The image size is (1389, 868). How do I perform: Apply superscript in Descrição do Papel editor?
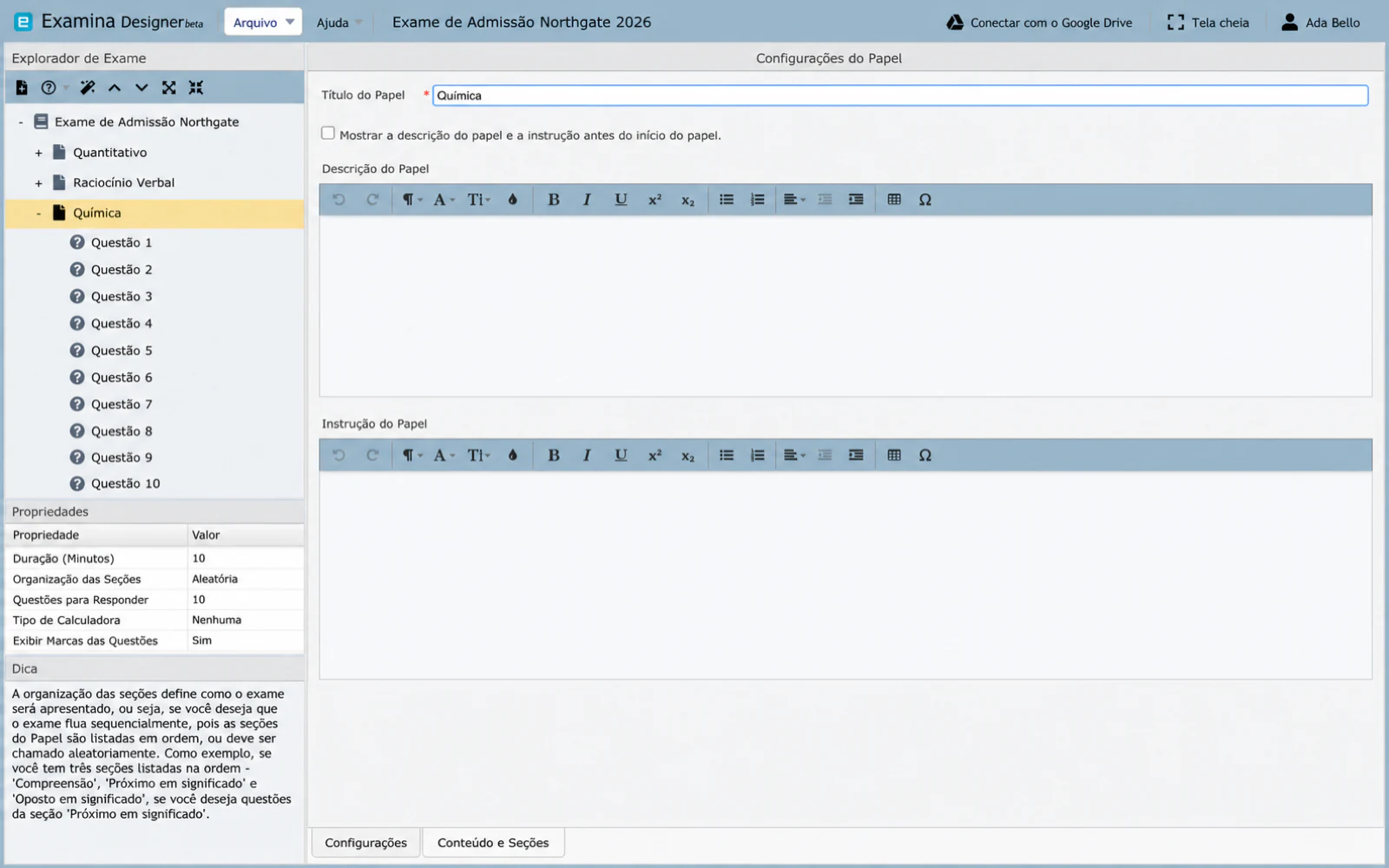655,200
